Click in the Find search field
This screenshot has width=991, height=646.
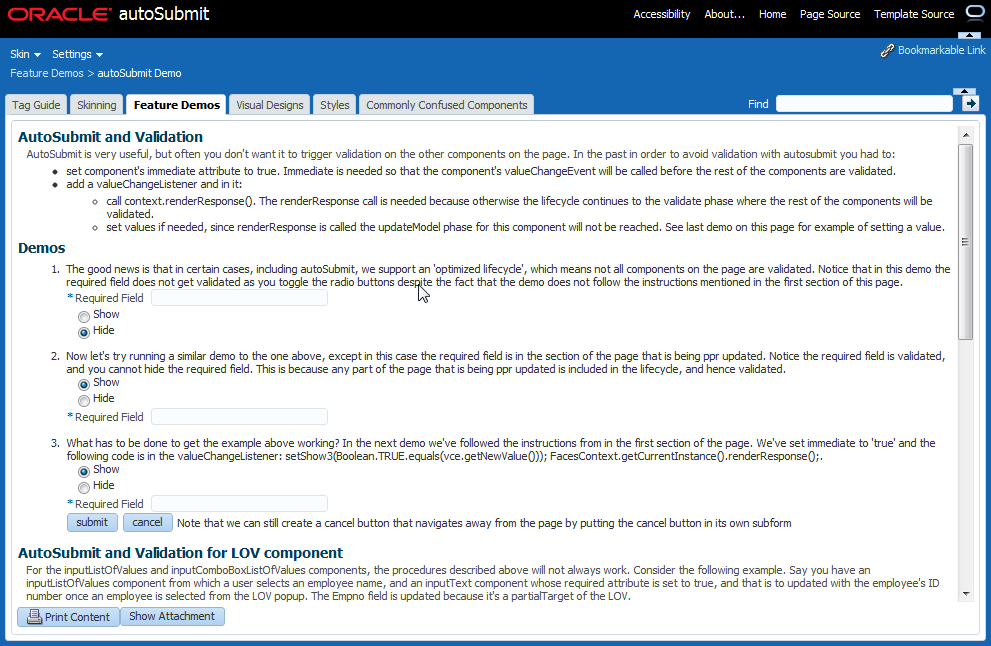[x=864, y=104]
